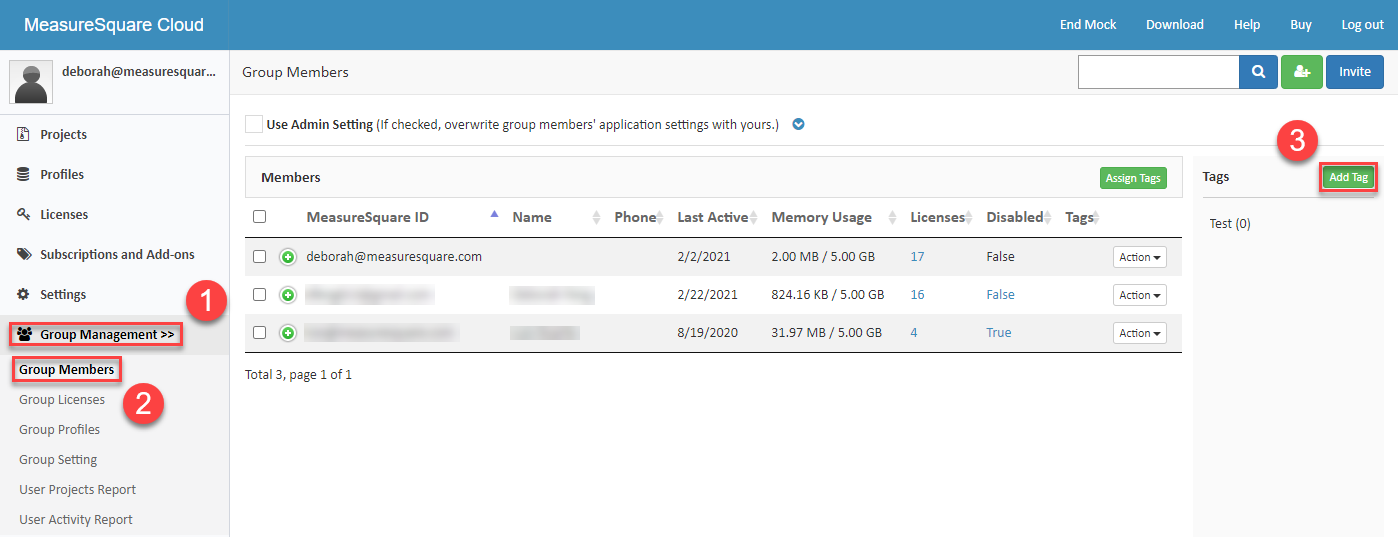Click the Projects document icon in sidebar
1398x537 pixels.
click(x=23, y=134)
